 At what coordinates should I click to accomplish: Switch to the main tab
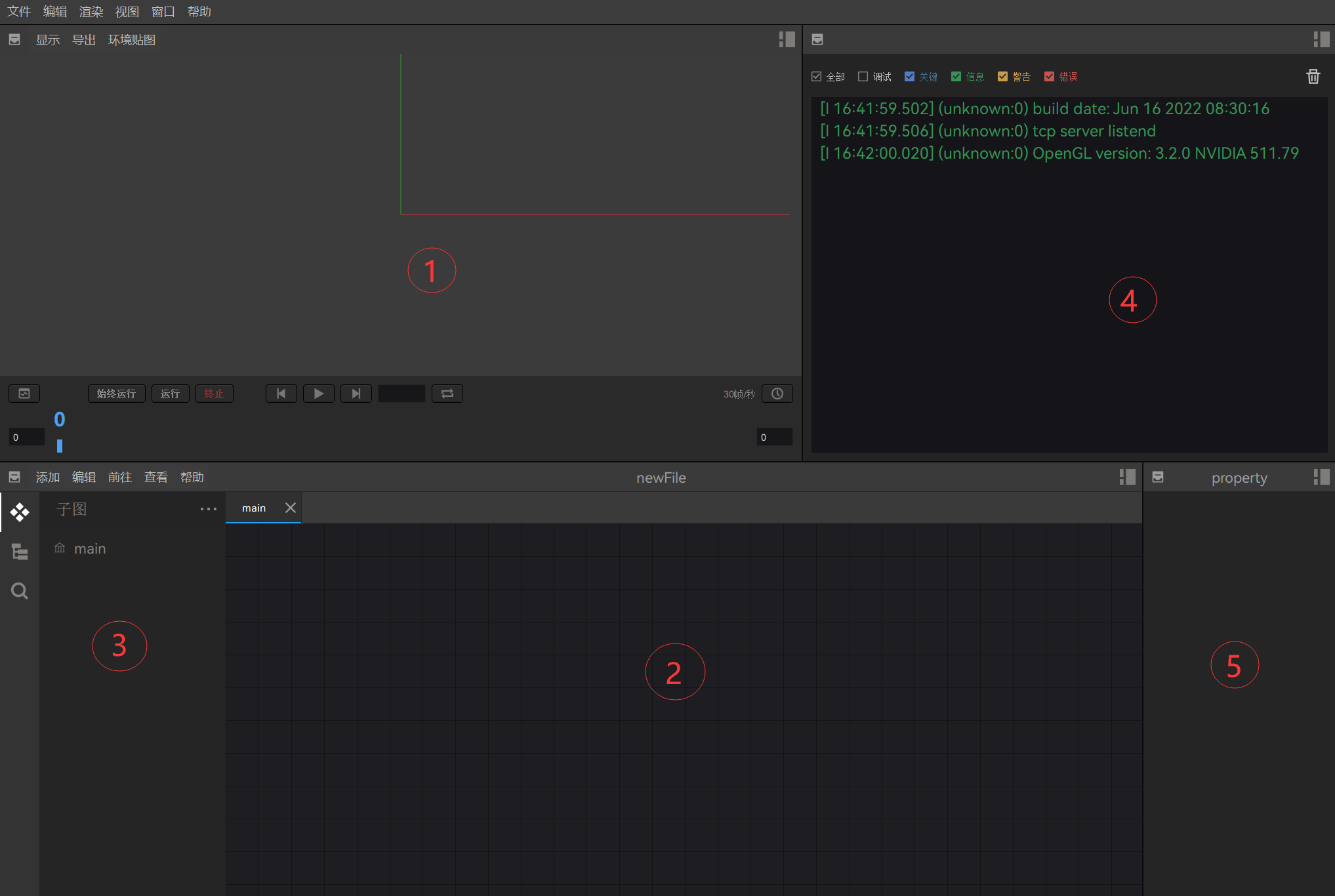coord(254,508)
